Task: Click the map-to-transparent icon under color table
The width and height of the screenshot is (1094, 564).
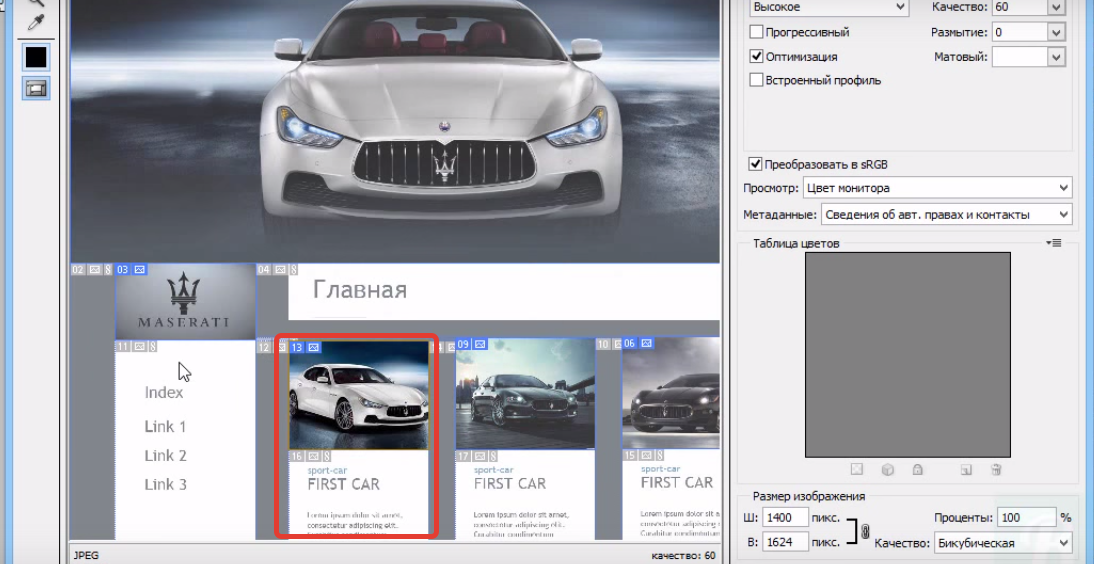Action: [857, 469]
